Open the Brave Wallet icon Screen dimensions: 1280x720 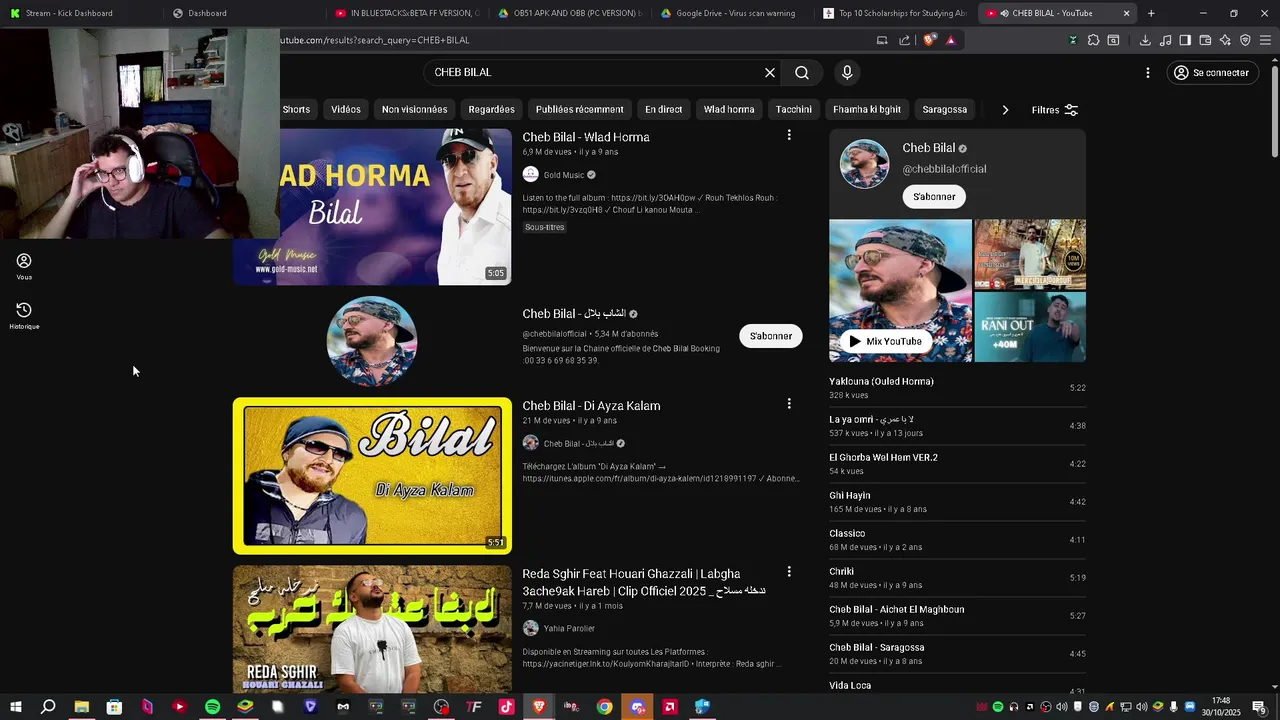1205,40
